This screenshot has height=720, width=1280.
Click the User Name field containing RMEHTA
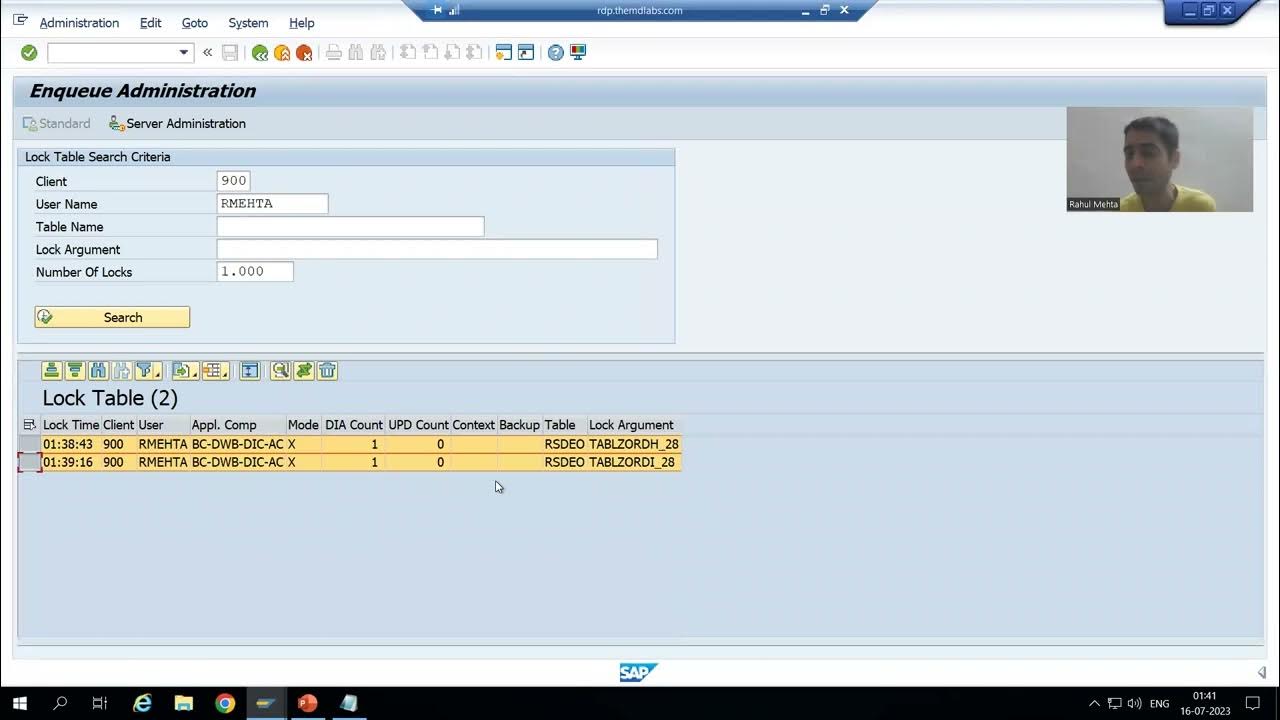pyautogui.click(x=272, y=203)
